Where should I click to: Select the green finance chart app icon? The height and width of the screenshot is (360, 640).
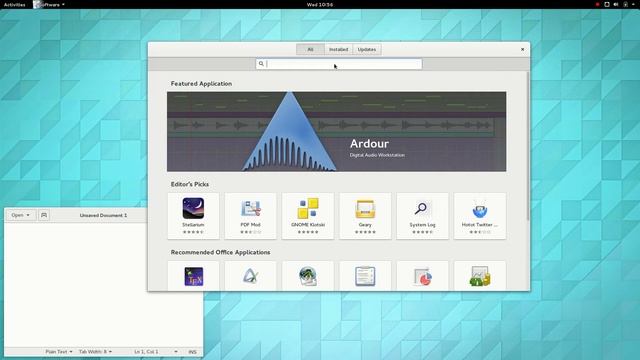(x=480, y=276)
